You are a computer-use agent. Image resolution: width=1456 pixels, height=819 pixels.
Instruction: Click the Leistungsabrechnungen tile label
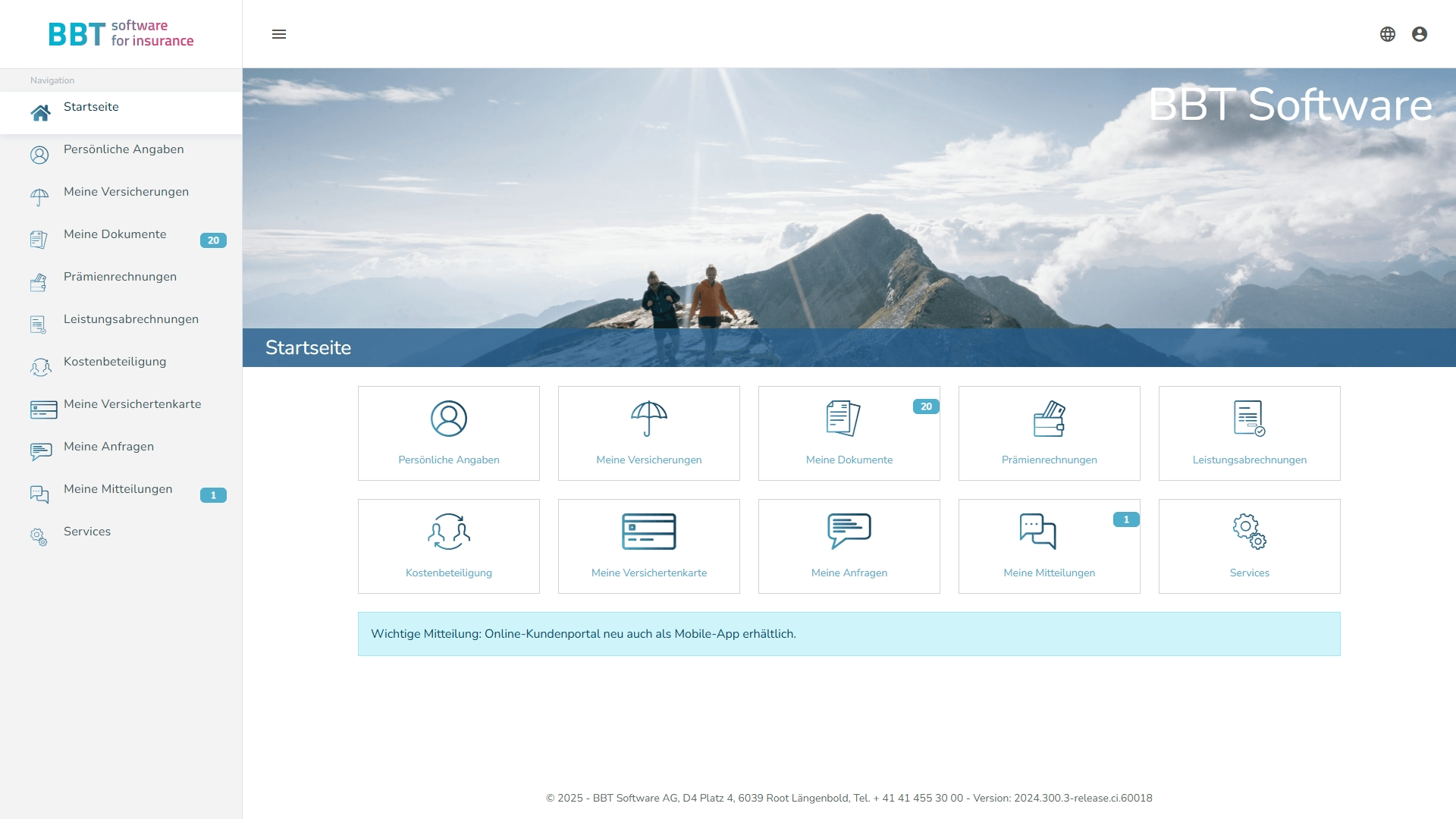[x=1250, y=460]
